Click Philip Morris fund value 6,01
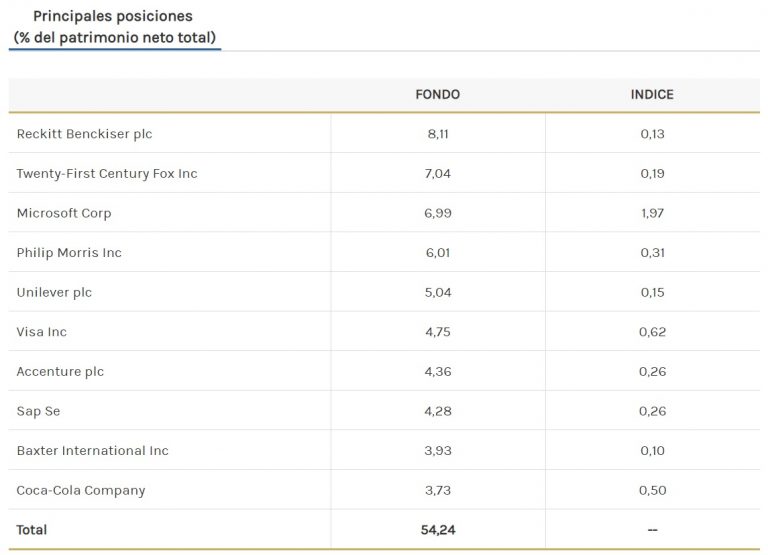The image size is (768, 555). pos(438,253)
